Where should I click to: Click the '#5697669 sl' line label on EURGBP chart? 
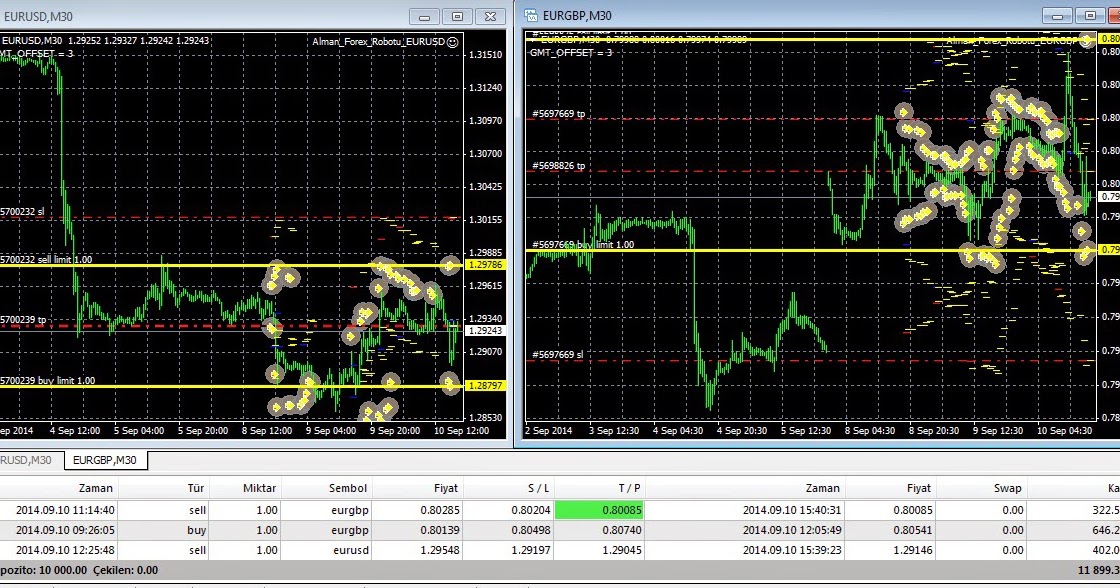(558, 354)
